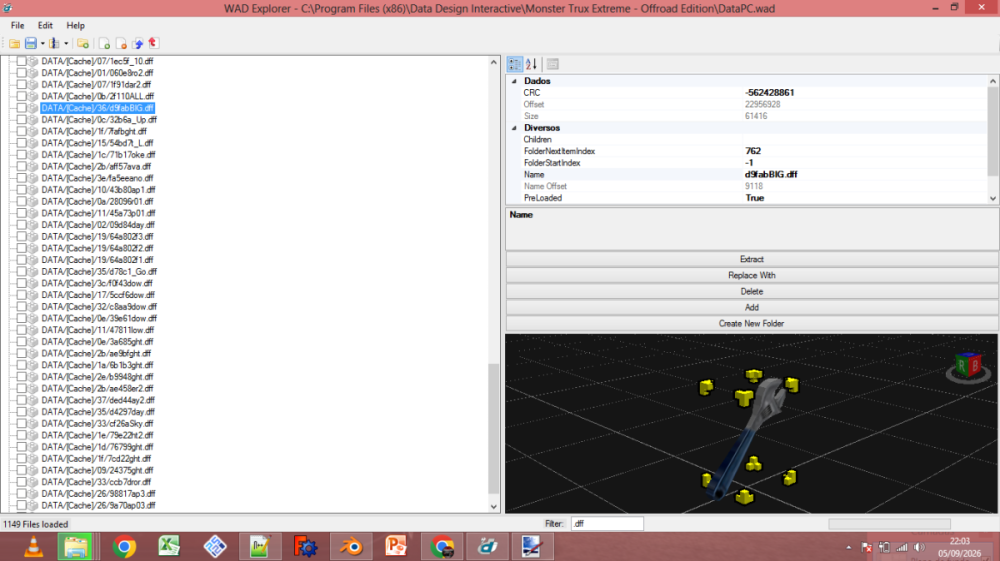Sort properties alphabetically
The width and height of the screenshot is (1000, 561).
point(531,64)
